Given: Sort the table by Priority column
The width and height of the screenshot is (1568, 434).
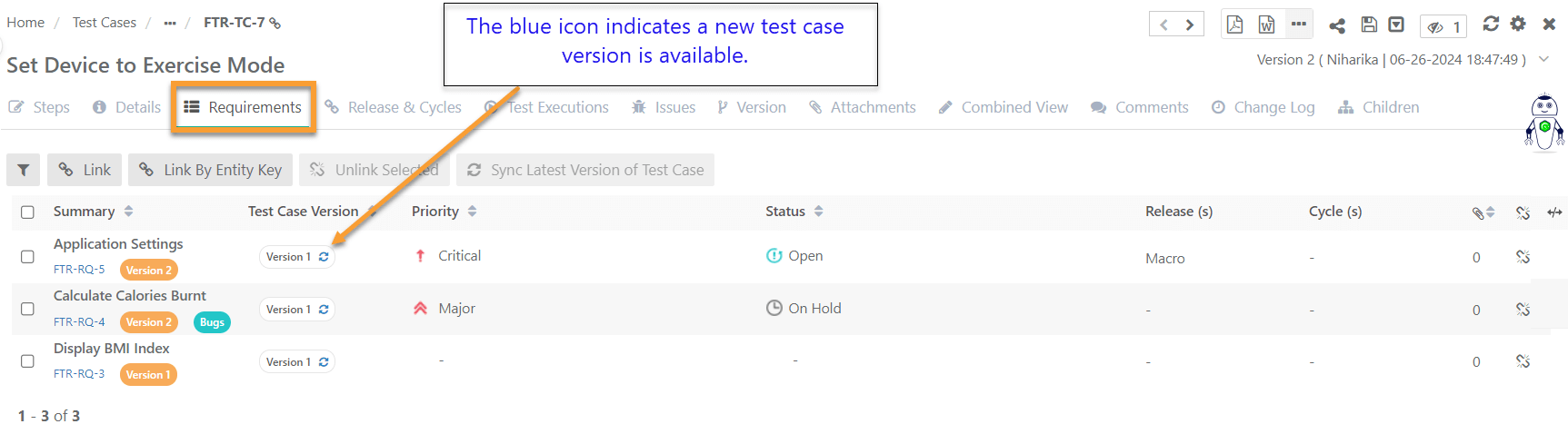Looking at the screenshot, I should click(472, 212).
